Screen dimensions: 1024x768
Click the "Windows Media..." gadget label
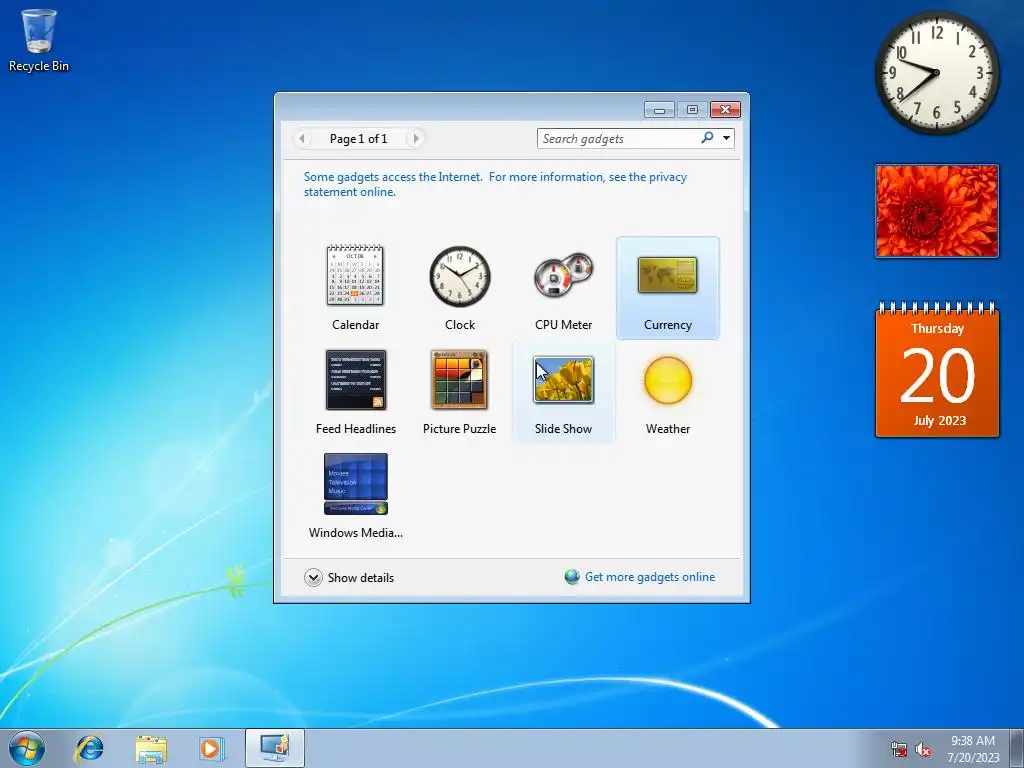[x=356, y=532]
